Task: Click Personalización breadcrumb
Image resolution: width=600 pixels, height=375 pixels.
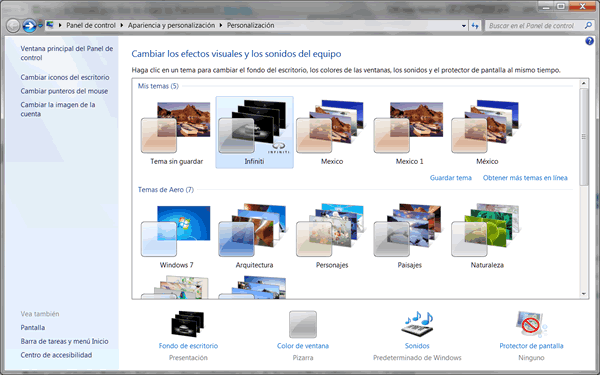Action: pos(251,26)
